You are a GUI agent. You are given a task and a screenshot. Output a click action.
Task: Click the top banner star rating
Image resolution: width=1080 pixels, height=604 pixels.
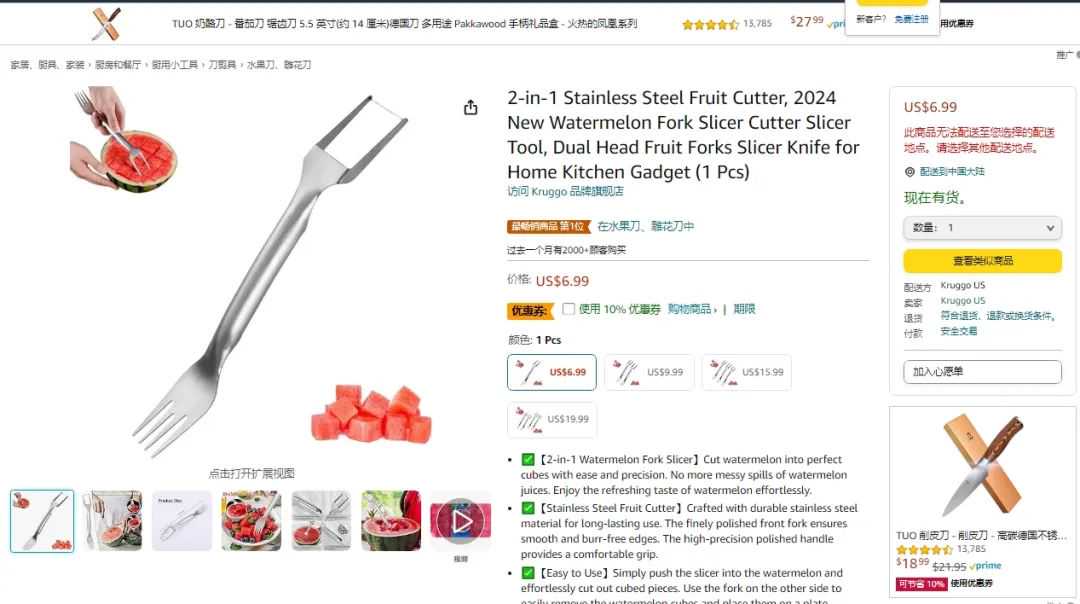click(x=710, y=24)
